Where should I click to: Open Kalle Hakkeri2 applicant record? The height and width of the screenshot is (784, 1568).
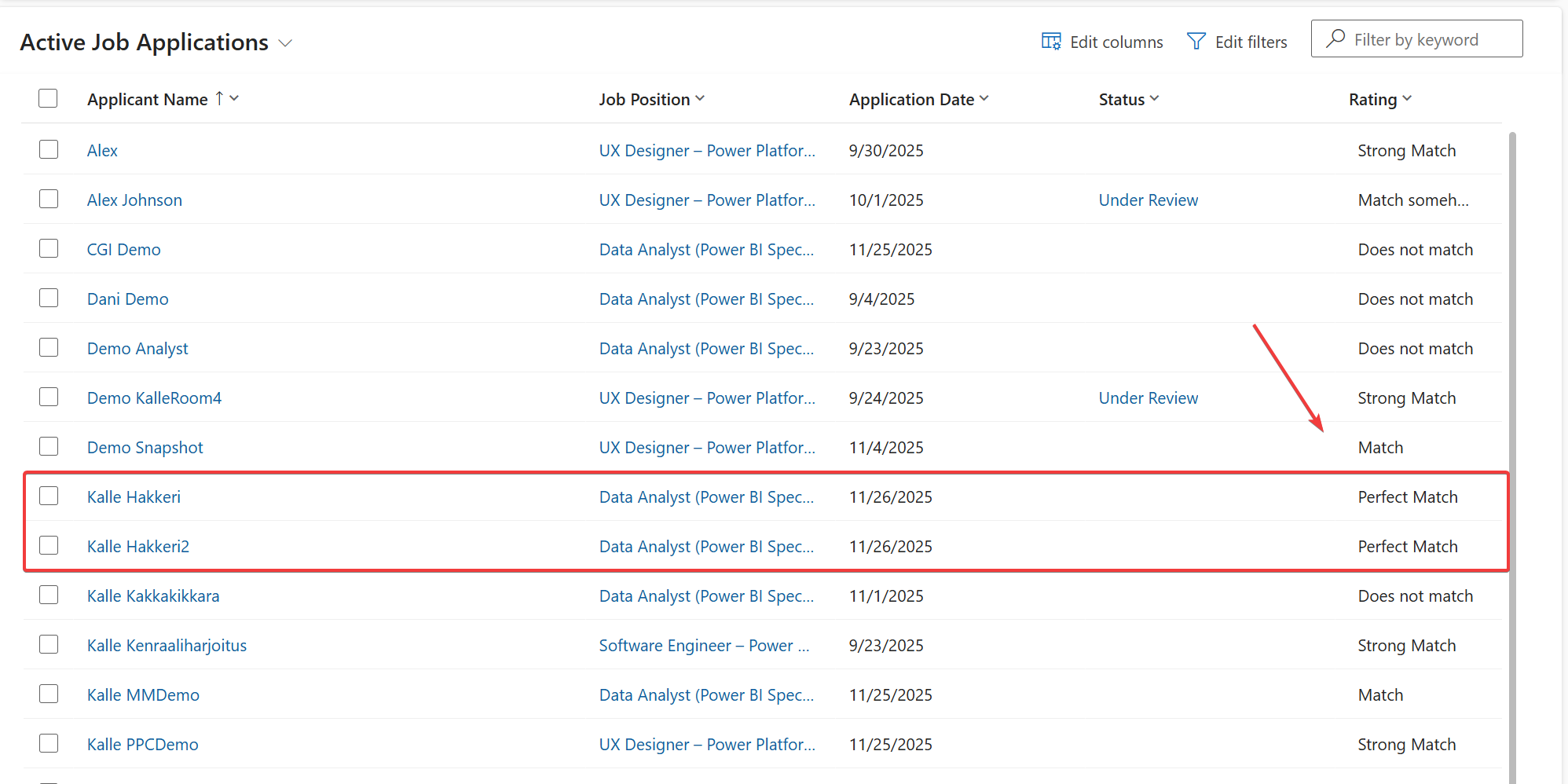(138, 547)
